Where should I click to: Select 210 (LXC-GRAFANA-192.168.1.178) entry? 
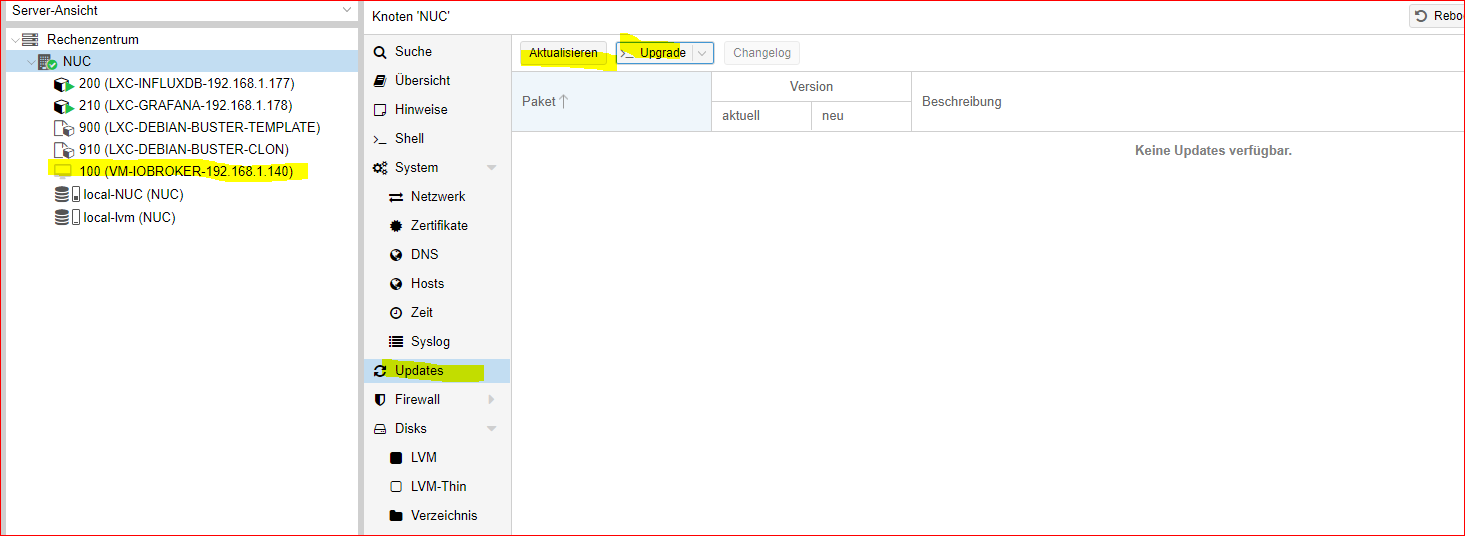pos(186,106)
